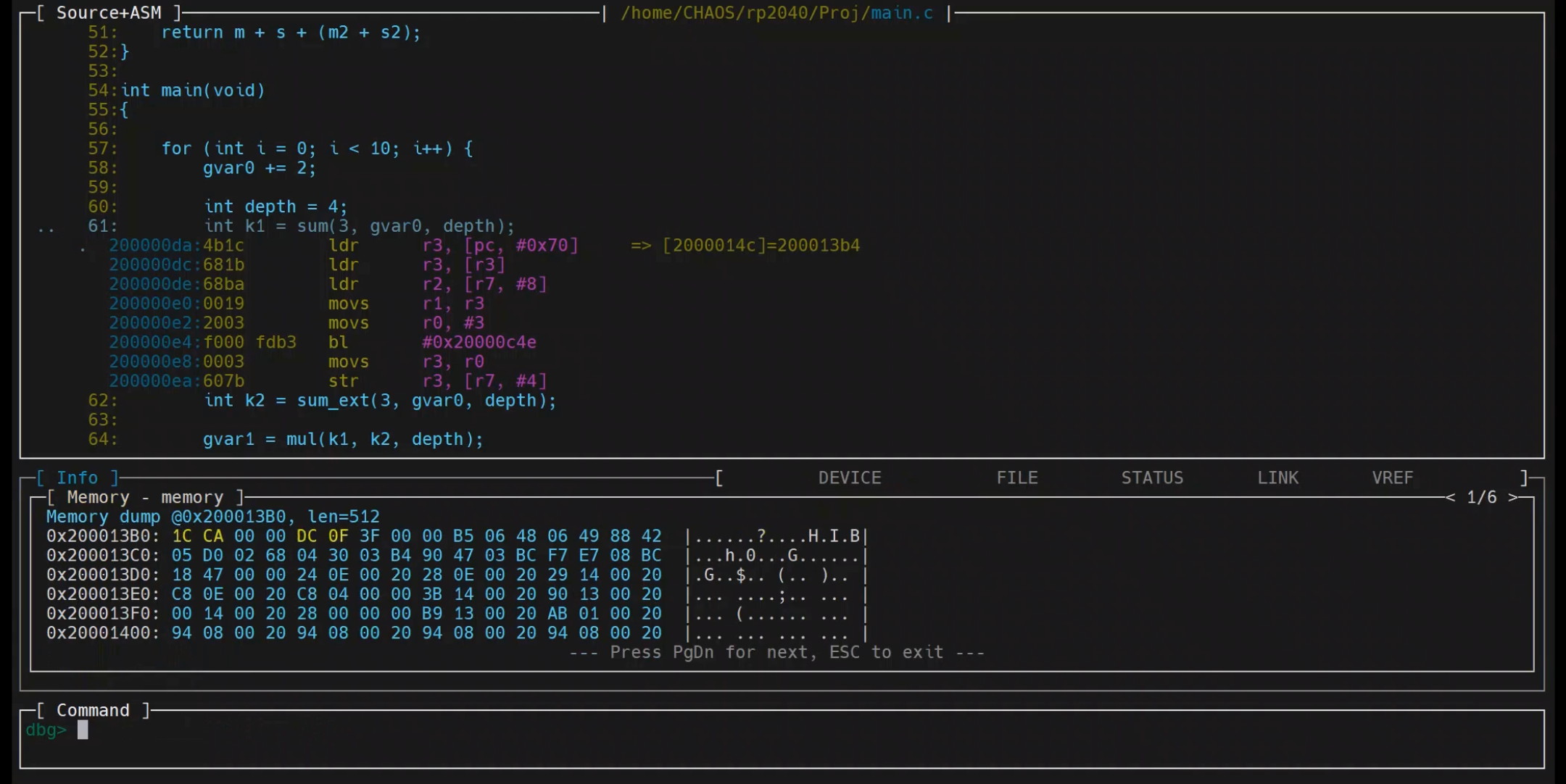Go to previous memory page arrow

(x=1450, y=497)
